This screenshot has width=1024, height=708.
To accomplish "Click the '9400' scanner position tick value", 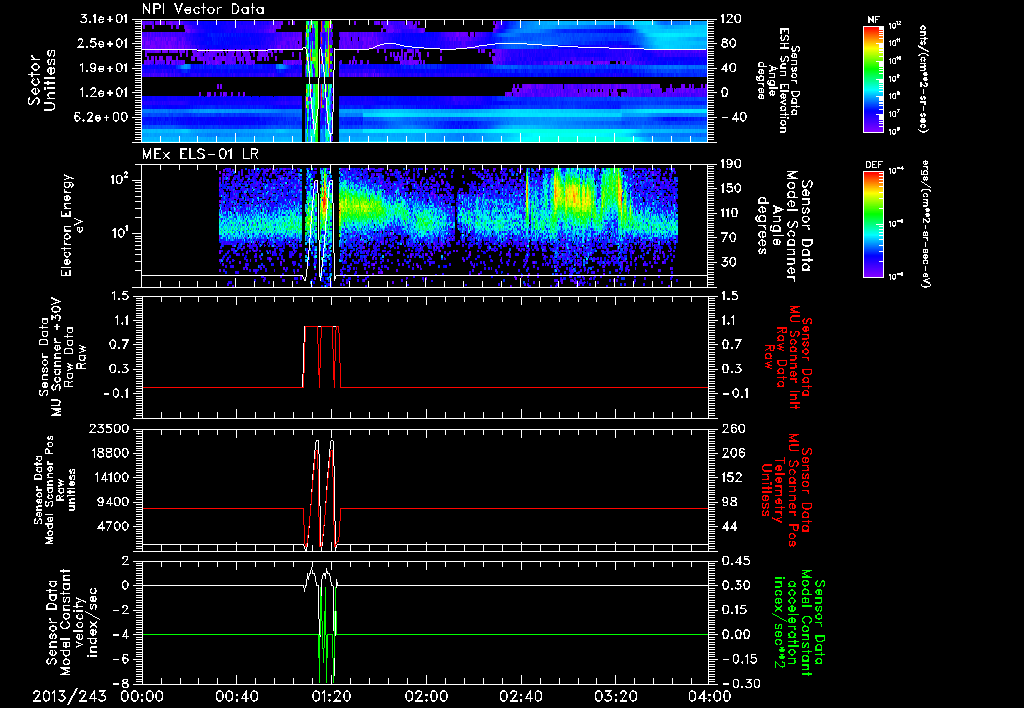I will coord(113,502).
